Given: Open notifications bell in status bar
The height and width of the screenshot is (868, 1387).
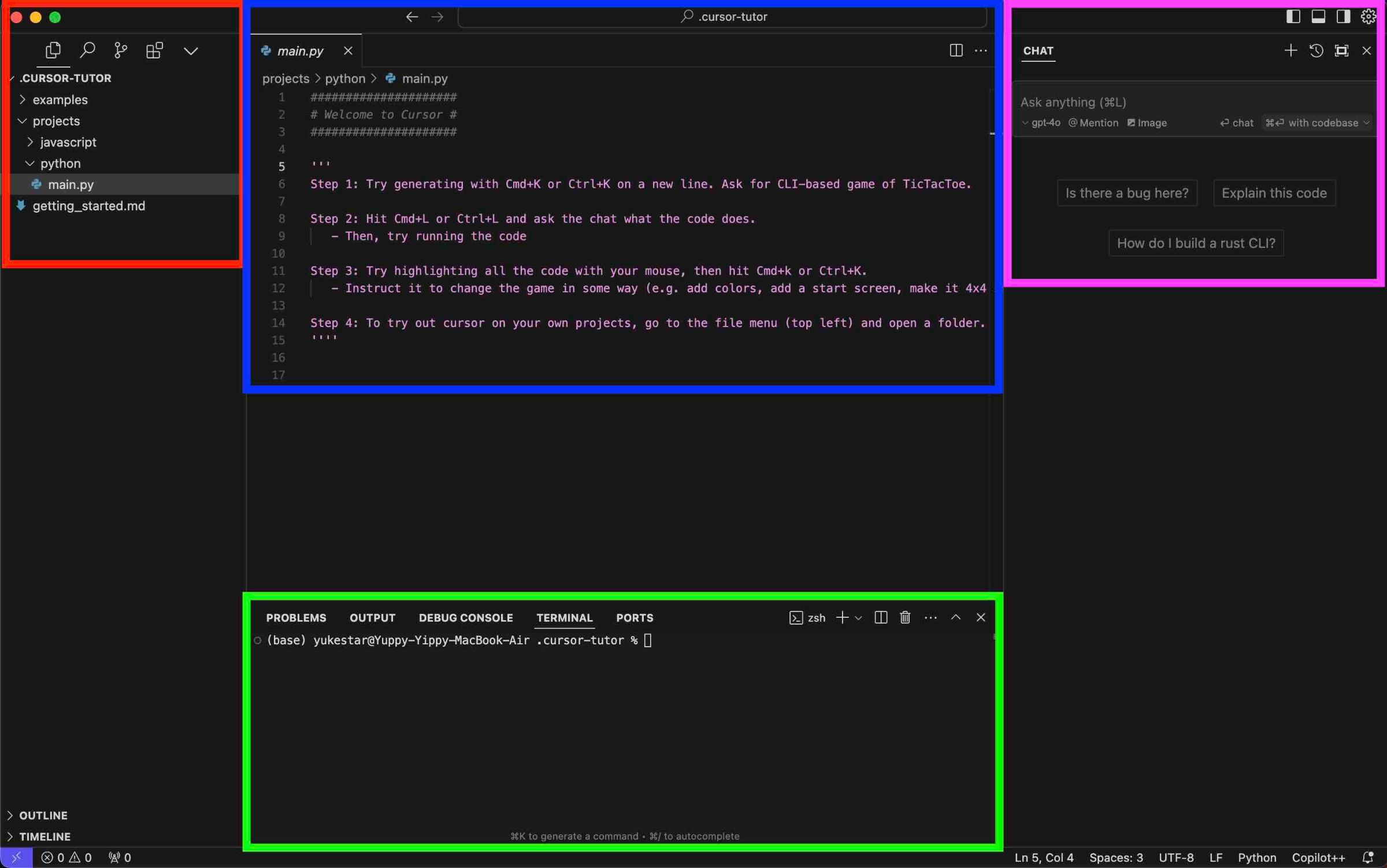Looking at the screenshot, I should [x=1368, y=858].
